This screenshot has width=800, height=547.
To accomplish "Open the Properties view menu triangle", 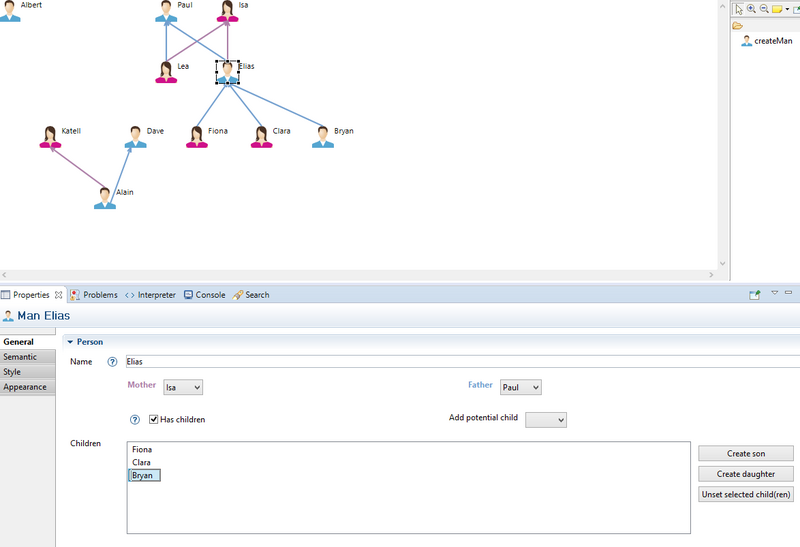I will (774, 293).
